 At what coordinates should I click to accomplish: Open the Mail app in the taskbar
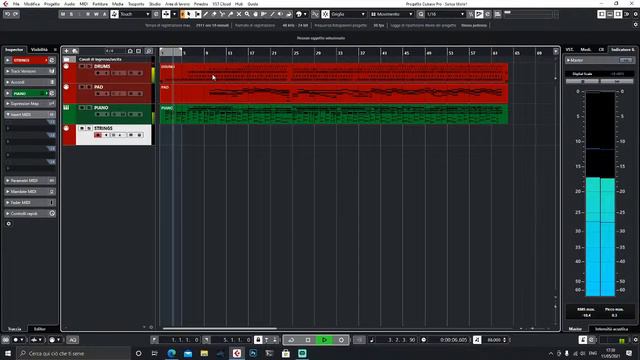click(188, 353)
